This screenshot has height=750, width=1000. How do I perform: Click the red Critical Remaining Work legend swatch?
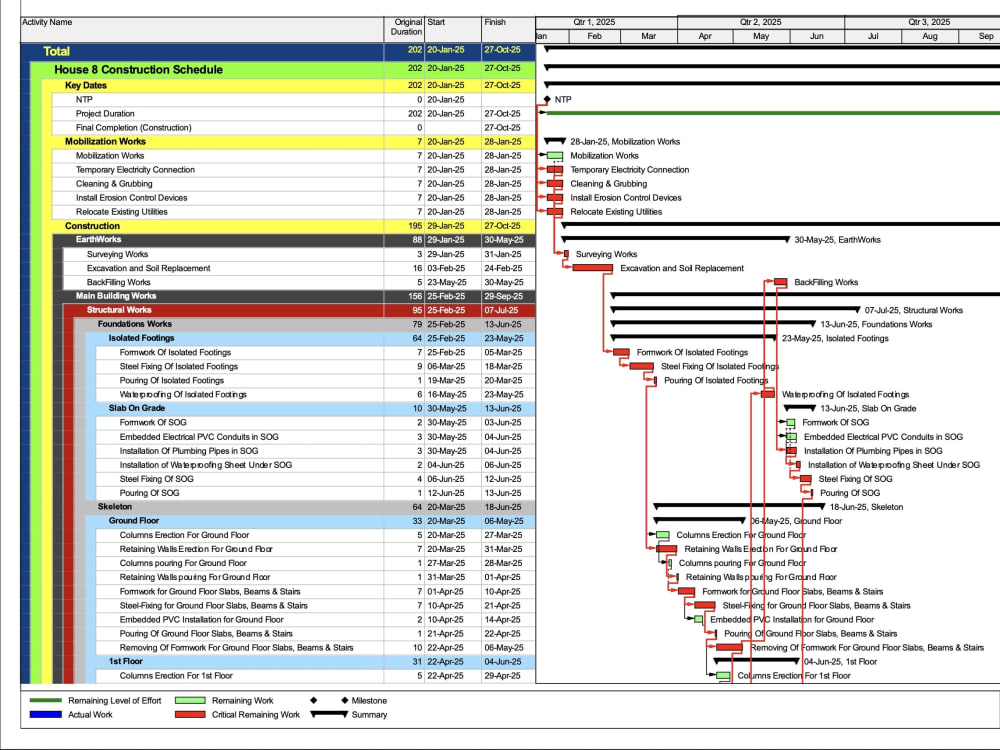190,715
